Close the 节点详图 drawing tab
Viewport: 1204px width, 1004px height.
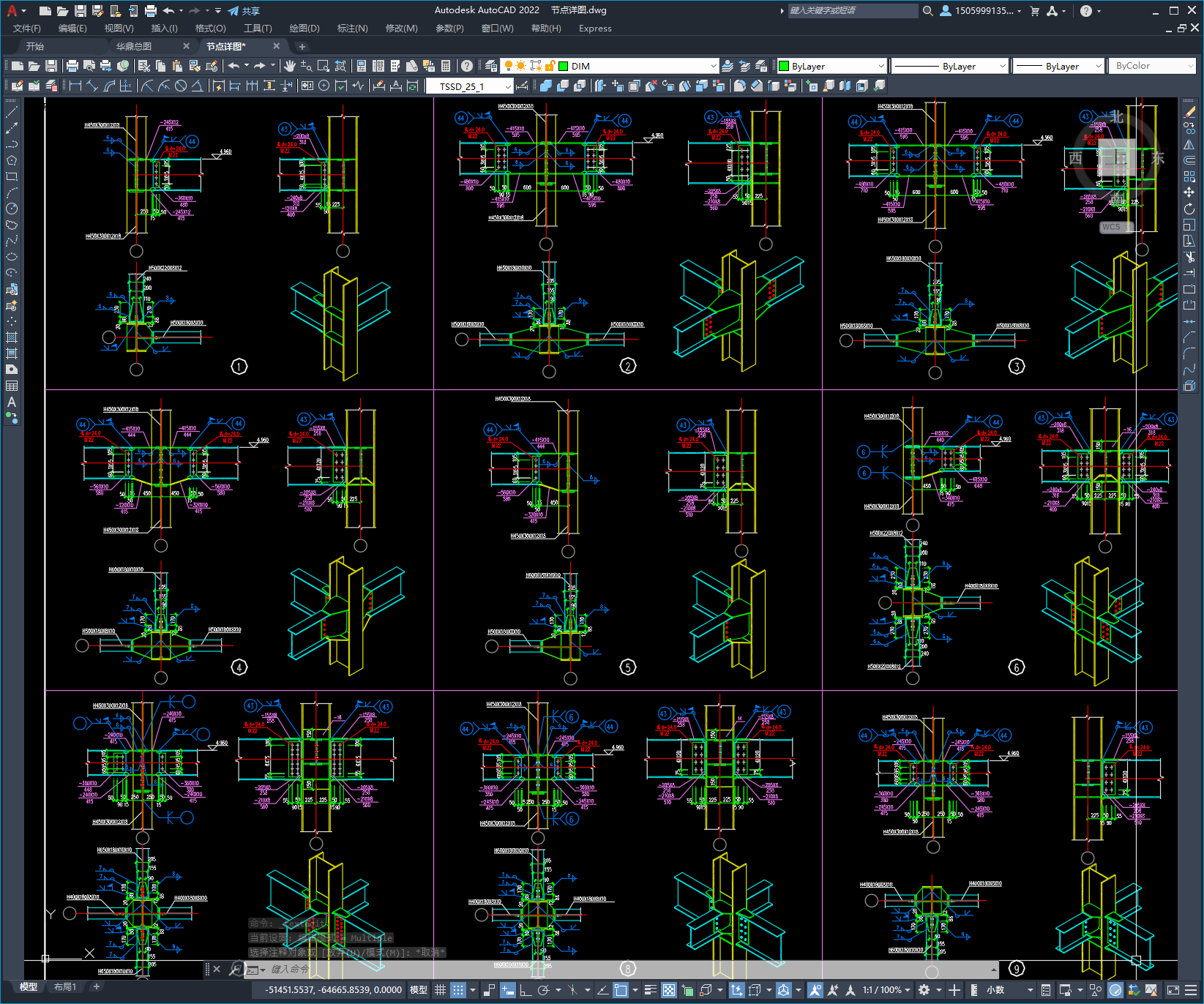(x=277, y=46)
